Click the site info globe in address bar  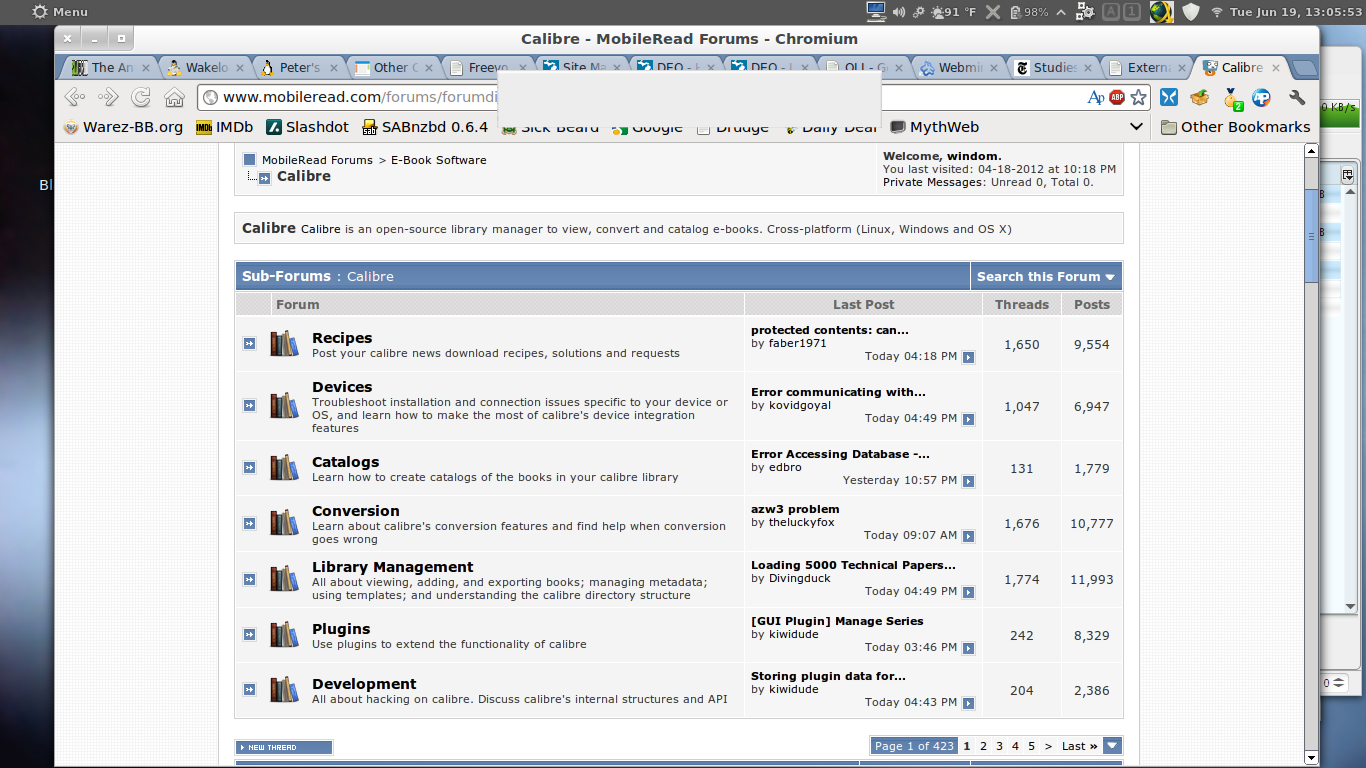click(210, 97)
